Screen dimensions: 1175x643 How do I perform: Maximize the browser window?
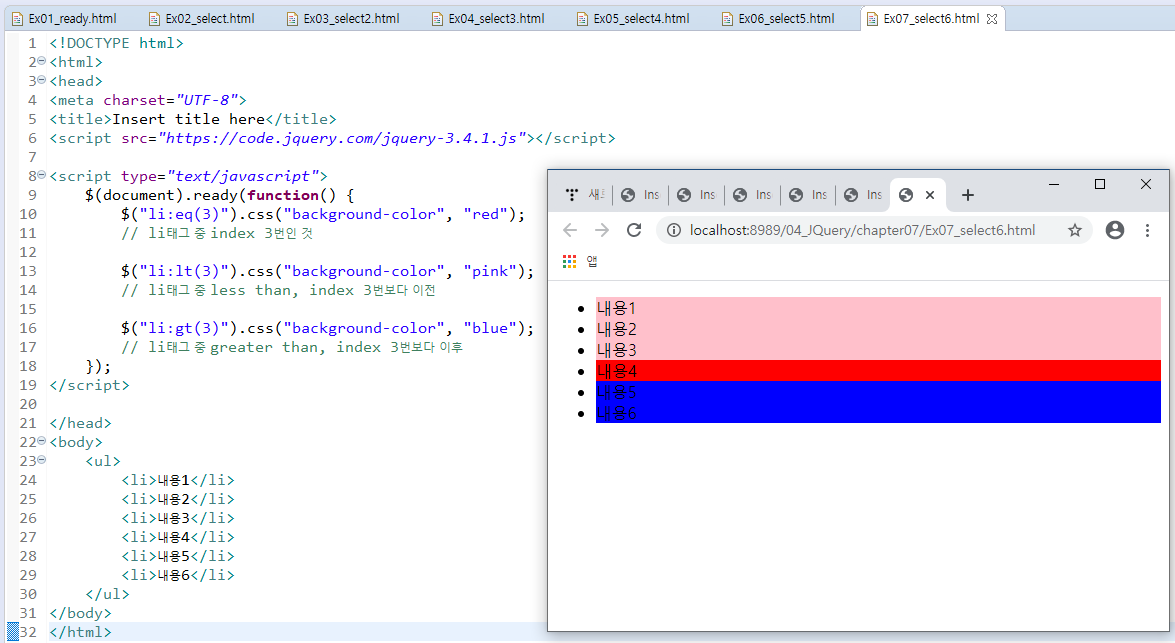point(1100,184)
